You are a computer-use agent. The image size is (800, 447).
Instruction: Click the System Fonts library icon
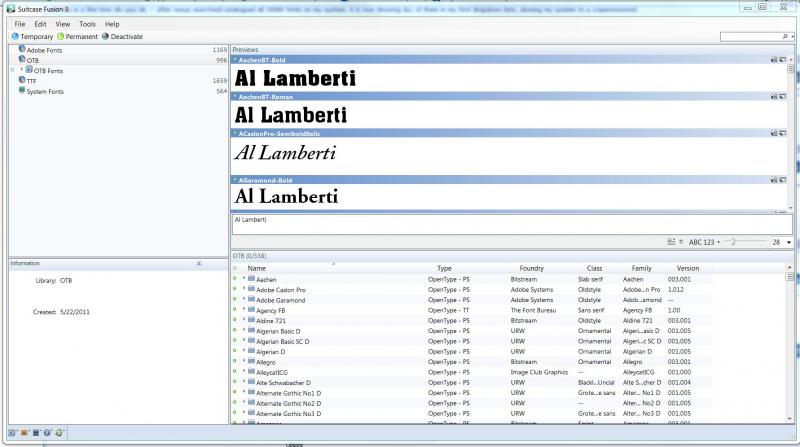(22, 90)
